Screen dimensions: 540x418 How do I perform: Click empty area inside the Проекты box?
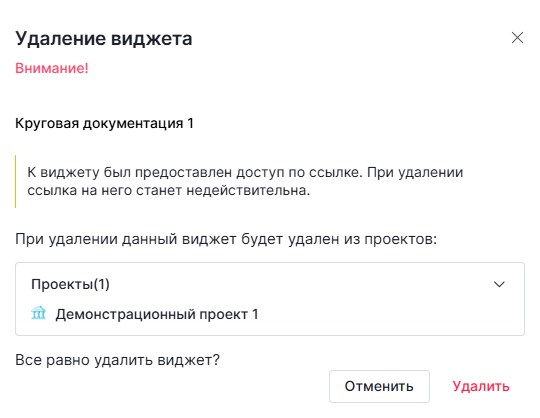click(379, 313)
